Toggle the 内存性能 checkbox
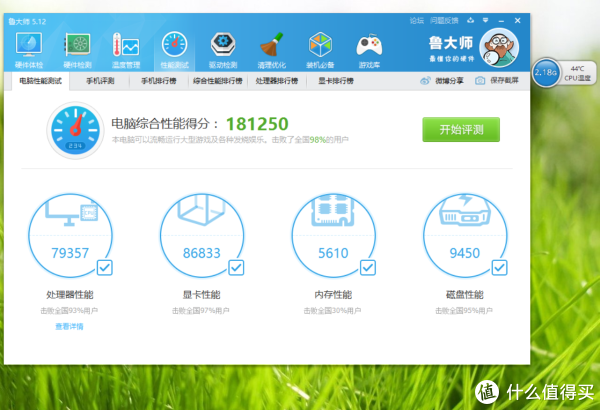Screen dimensions: 600x410 pyautogui.click(x=368, y=268)
